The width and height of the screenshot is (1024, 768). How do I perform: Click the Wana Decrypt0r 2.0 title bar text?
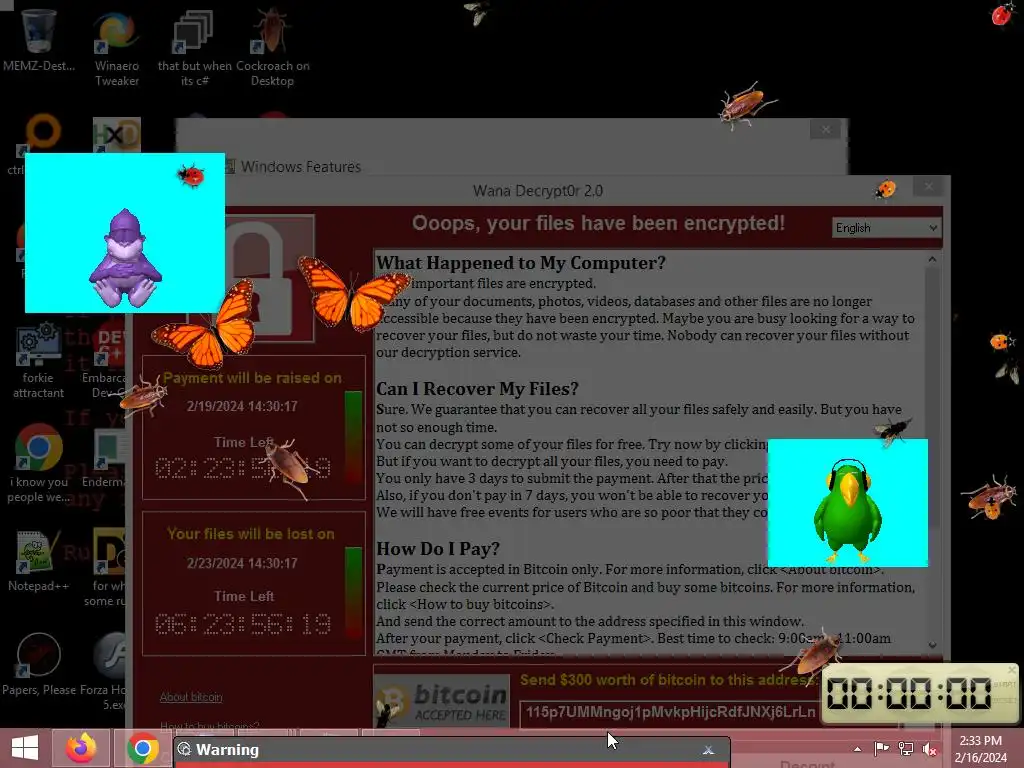[x=537, y=191]
